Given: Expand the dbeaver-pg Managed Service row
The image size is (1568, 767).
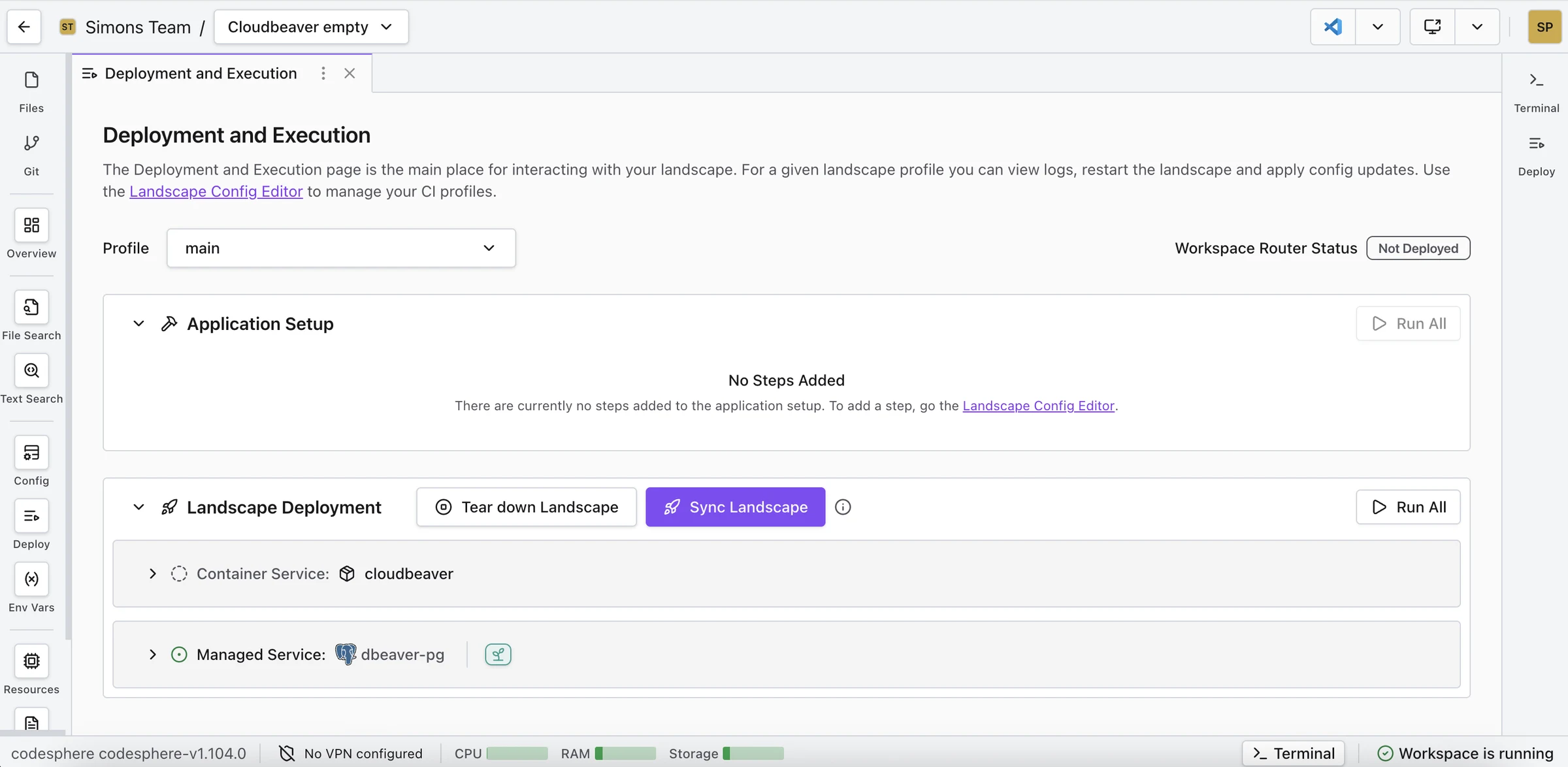Looking at the screenshot, I should [152, 654].
